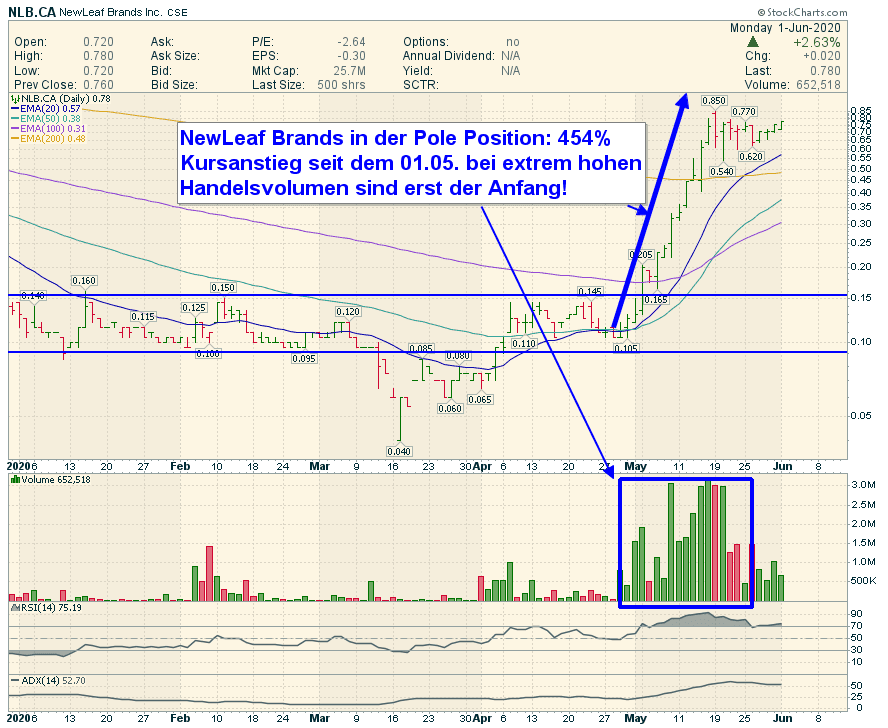Click the green Volume legend icon
Viewport: 888px width, 728px height.
(x=14, y=481)
